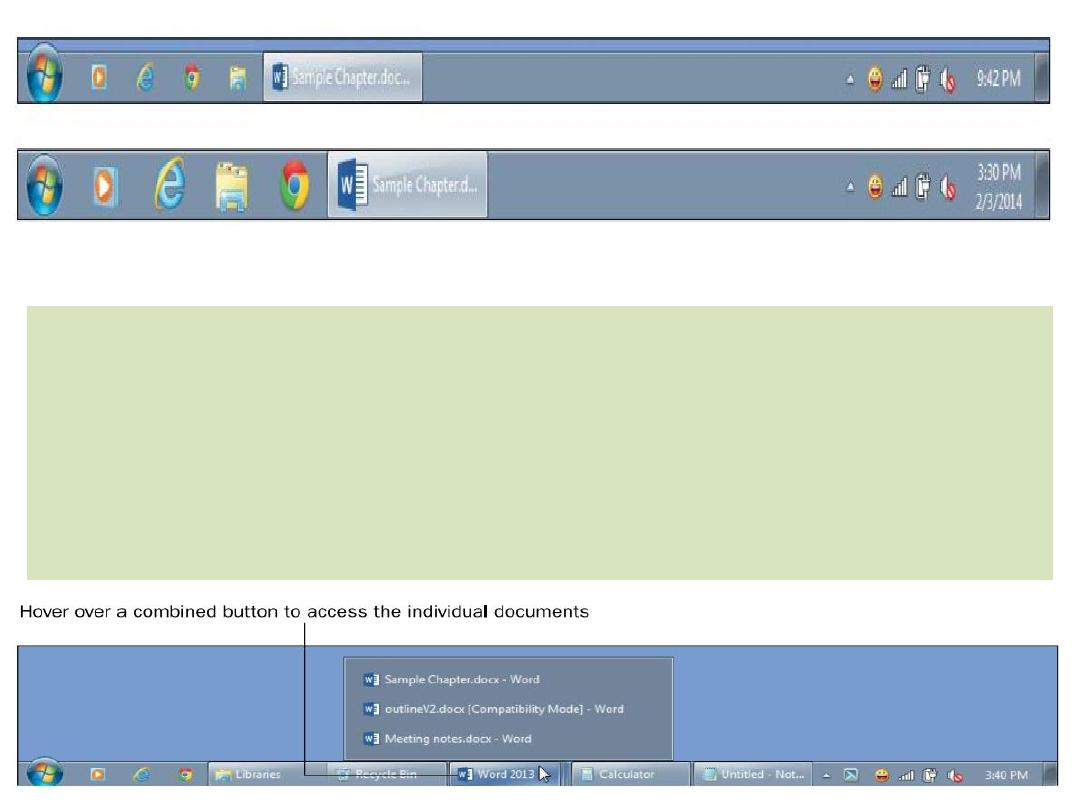Viewport: 1080px width, 810px height.
Task: Switch to the Calculator taskbar button
Action: pyautogui.click(x=630, y=774)
